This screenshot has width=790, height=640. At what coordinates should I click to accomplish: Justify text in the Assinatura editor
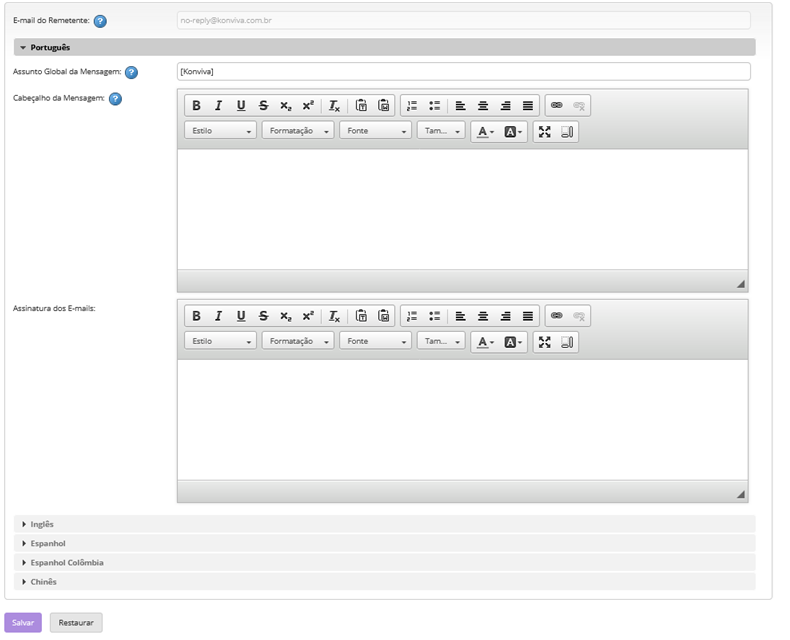pos(528,316)
